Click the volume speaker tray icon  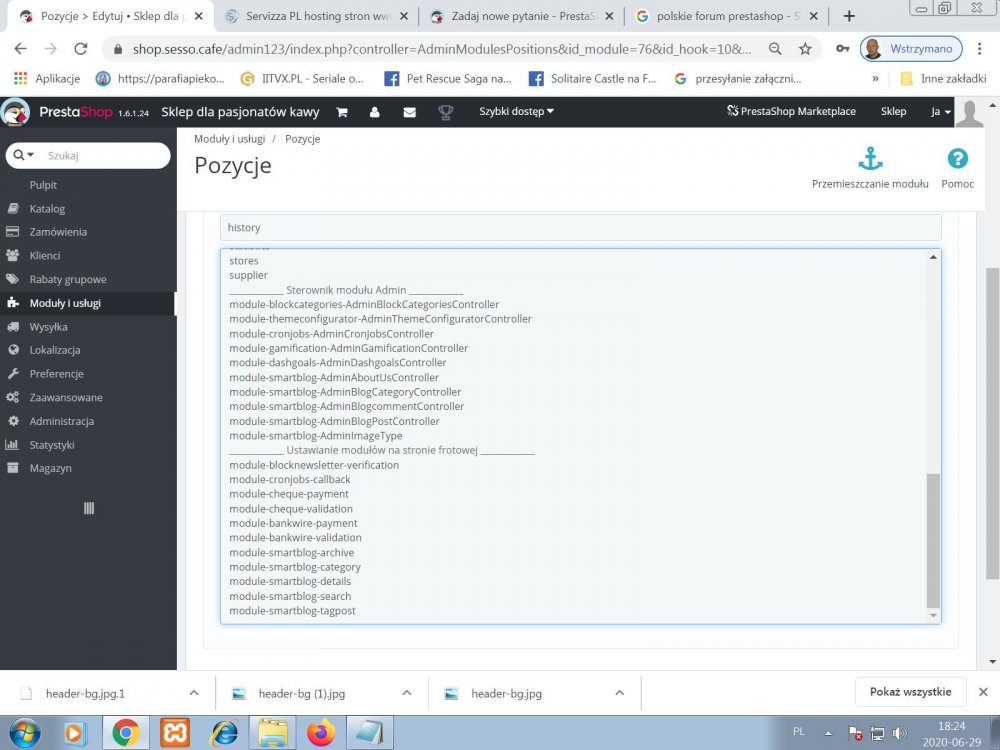click(899, 733)
